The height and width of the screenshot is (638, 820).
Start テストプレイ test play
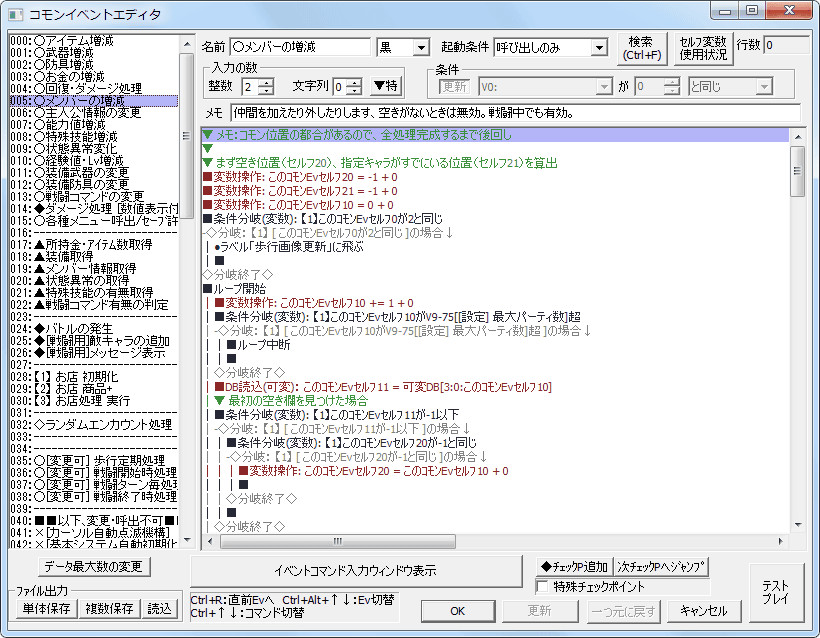[x=776, y=592]
